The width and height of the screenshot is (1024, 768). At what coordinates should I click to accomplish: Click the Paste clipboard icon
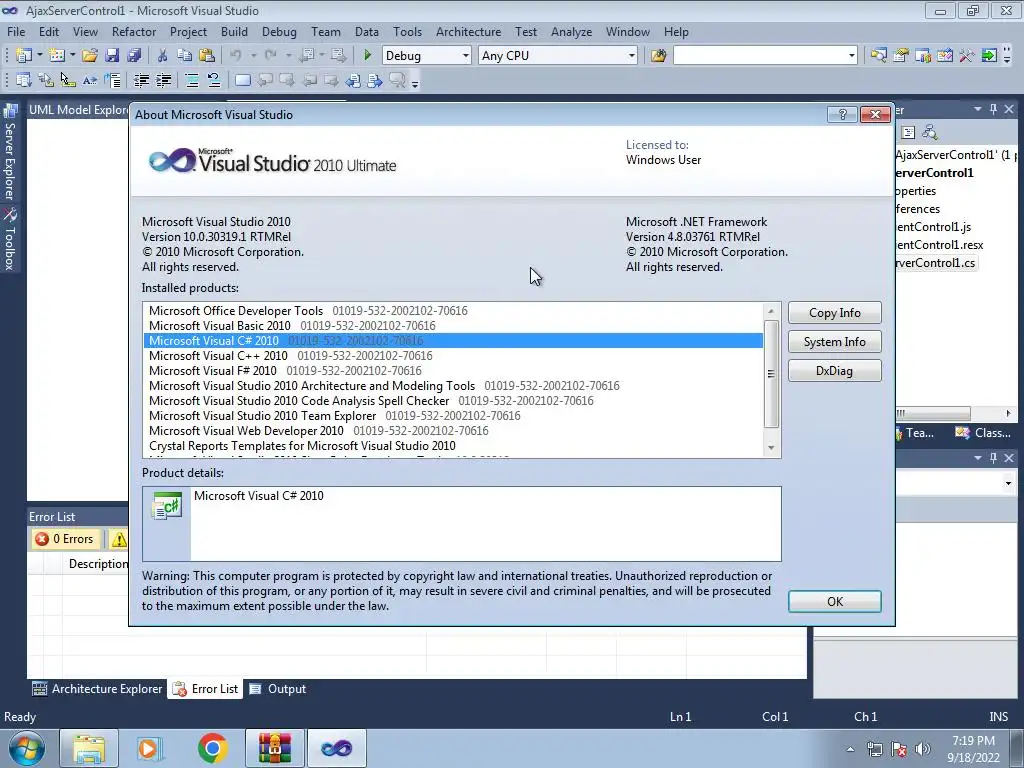tap(207, 56)
